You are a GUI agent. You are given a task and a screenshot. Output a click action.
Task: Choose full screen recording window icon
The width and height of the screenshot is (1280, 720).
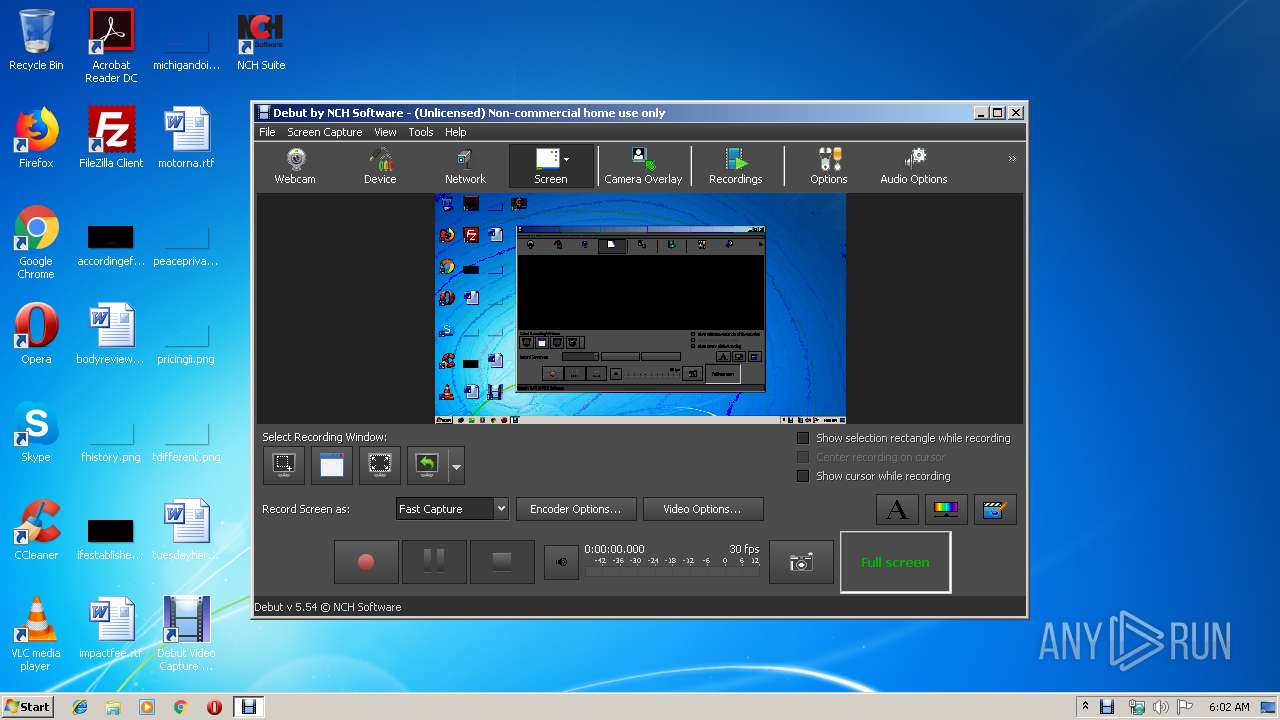click(380, 465)
